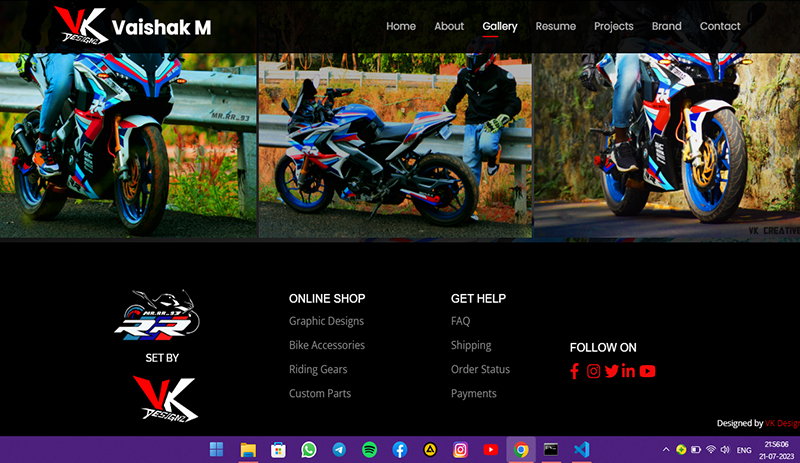Launch Spotify from the taskbar

tap(369, 450)
